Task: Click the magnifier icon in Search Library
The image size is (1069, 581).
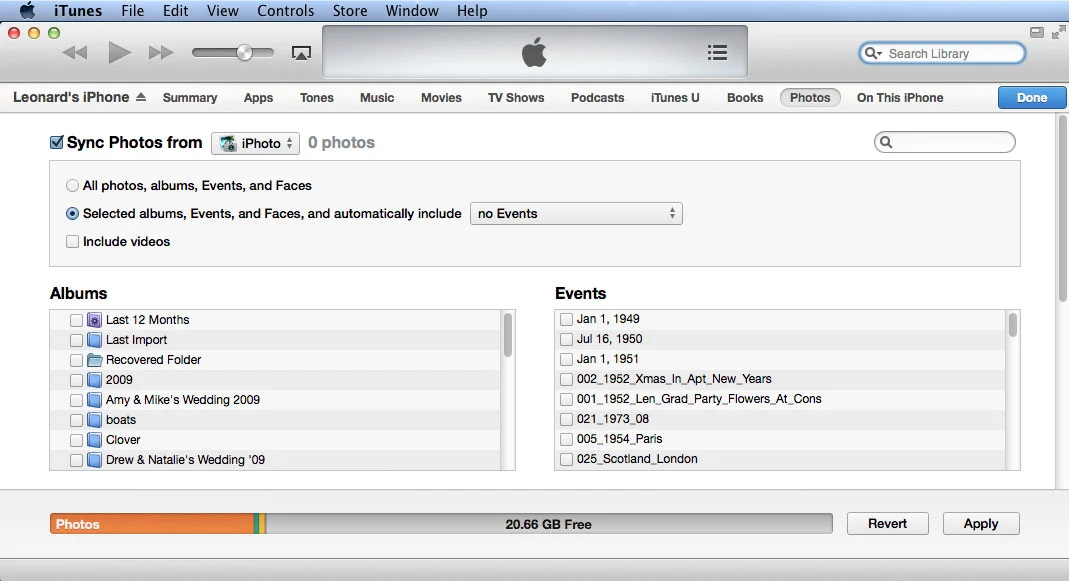Action: tap(873, 53)
